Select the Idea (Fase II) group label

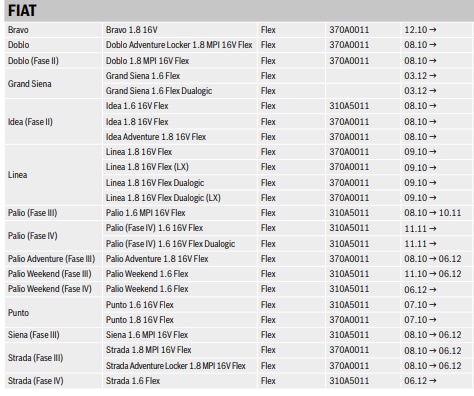pyautogui.click(x=30, y=122)
